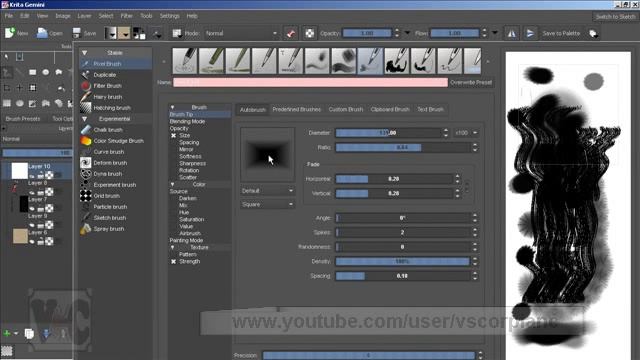
Task: Click the Overwrite Preset button
Action: [x=471, y=82]
